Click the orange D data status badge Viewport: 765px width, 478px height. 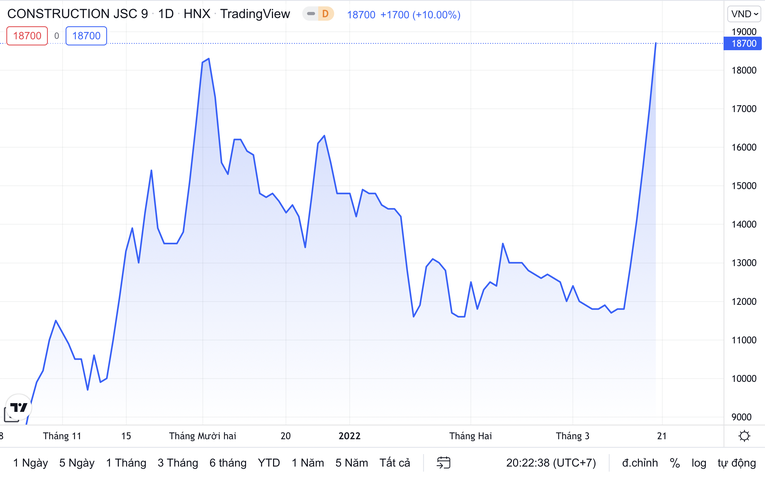[x=325, y=14]
